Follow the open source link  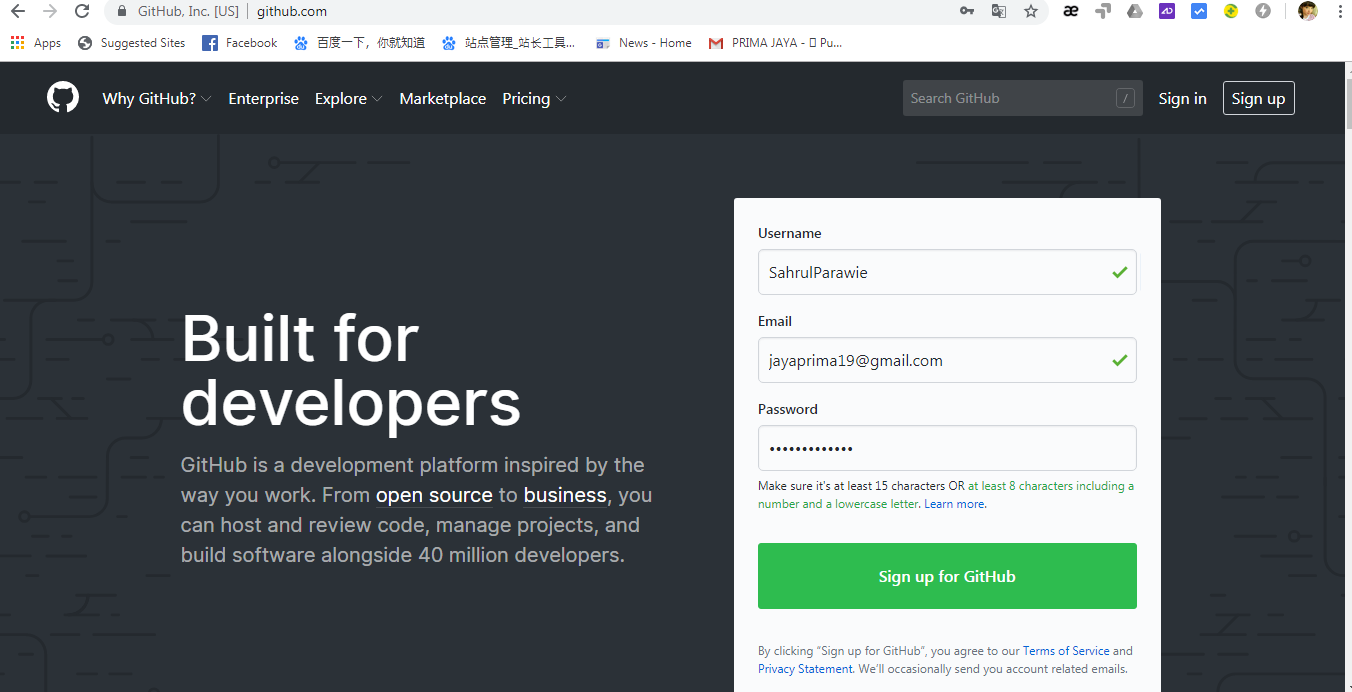(x=434, y=495)
